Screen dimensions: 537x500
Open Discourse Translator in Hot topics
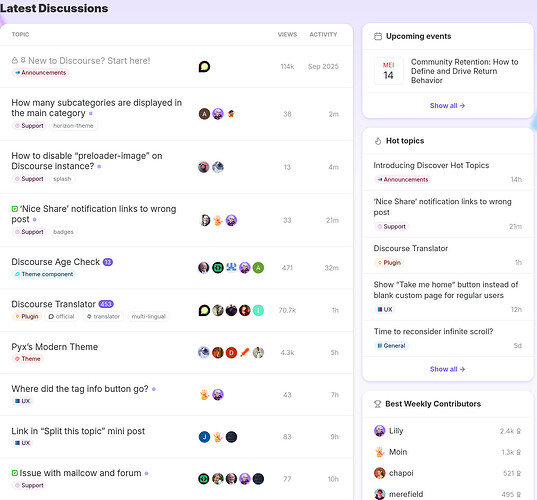(411, 248)
